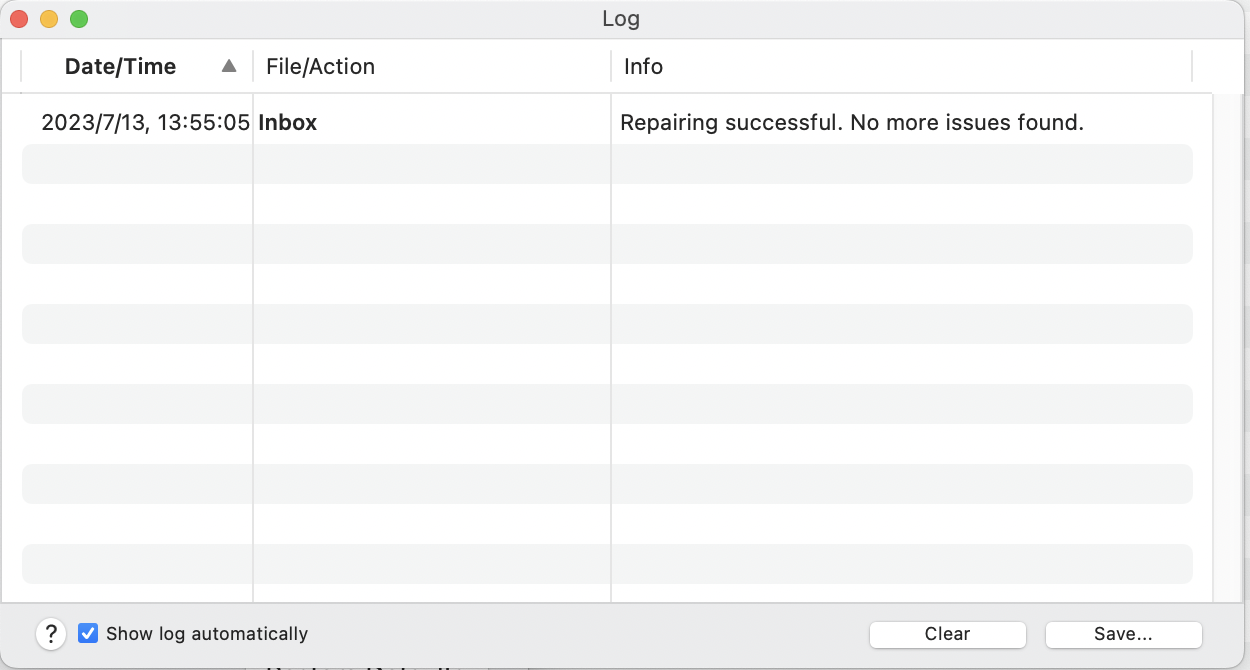
Task: Open the save dialog with Save... button
Action: [x=1122, y=634]
